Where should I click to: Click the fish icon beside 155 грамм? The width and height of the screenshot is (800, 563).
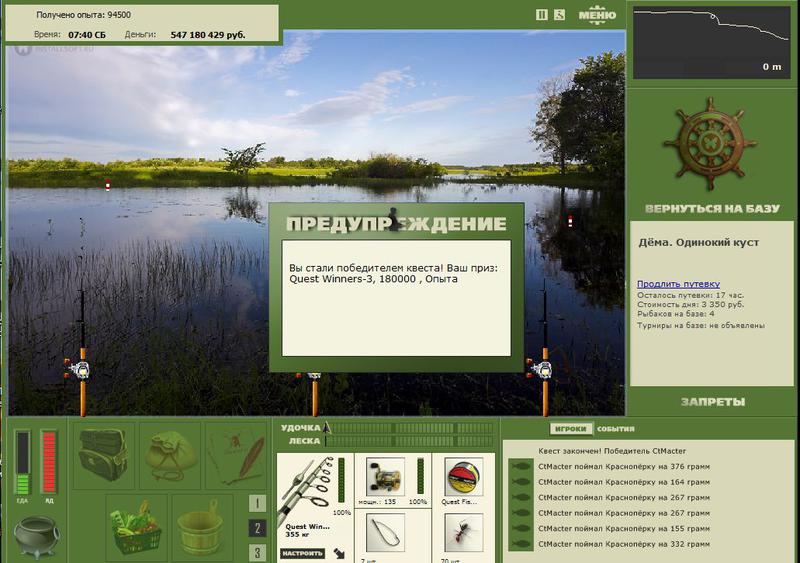(520, 528)
